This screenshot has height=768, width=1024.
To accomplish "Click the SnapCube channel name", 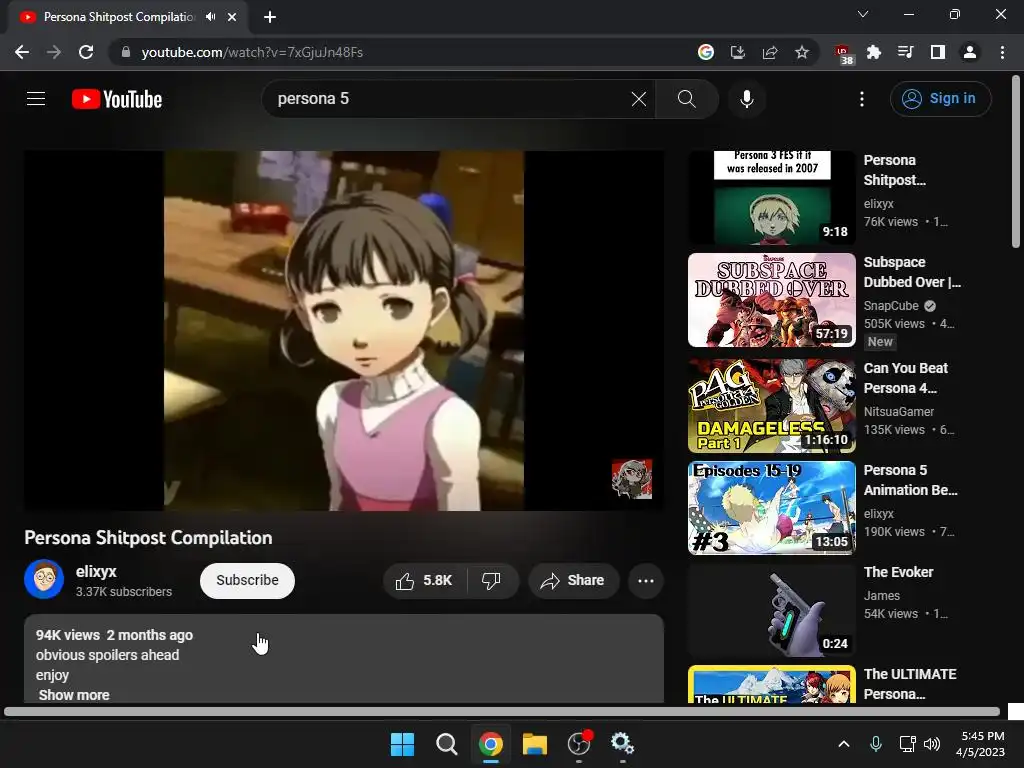I will [891, 306].
